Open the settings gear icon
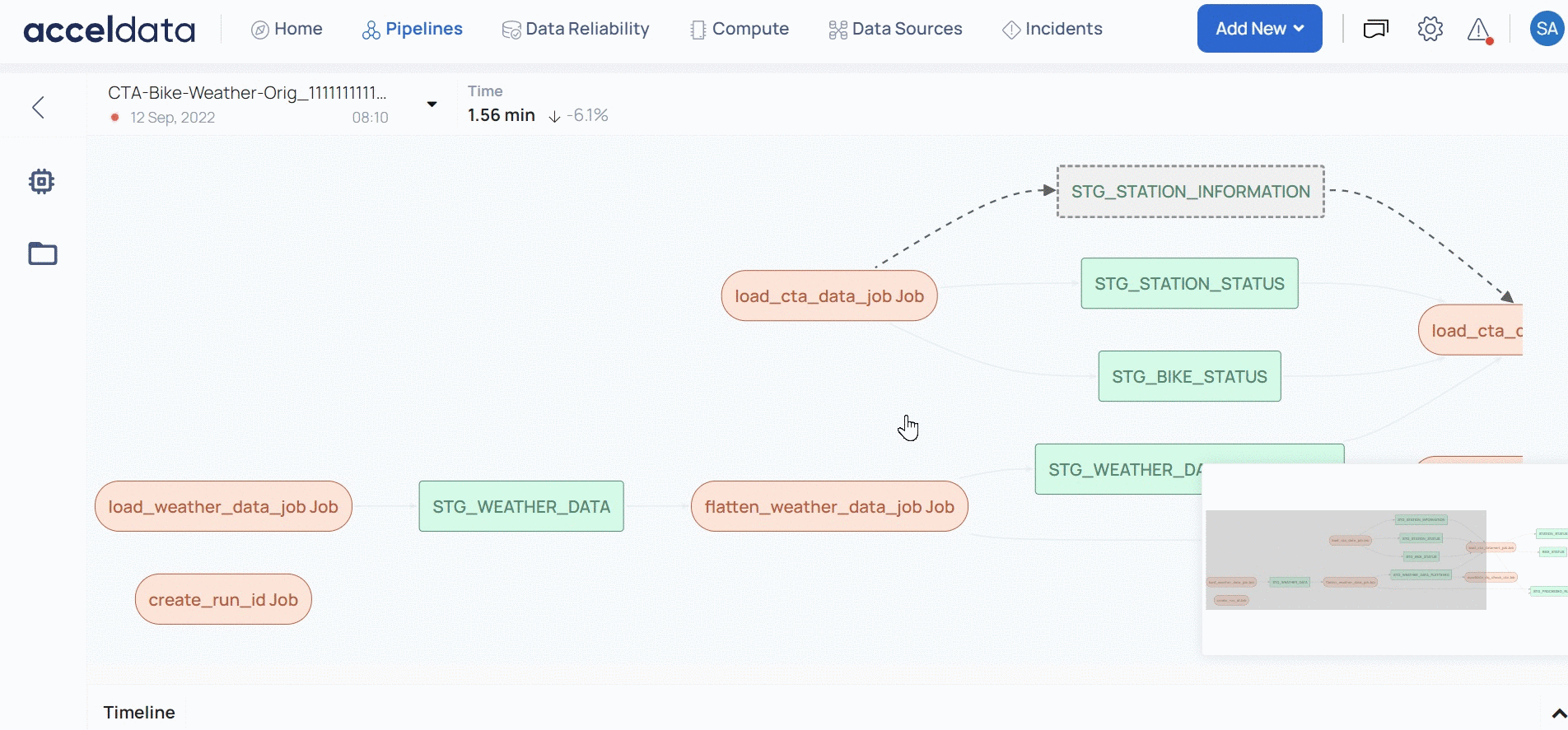1568x730 pixels. [x=1430, y=30]
